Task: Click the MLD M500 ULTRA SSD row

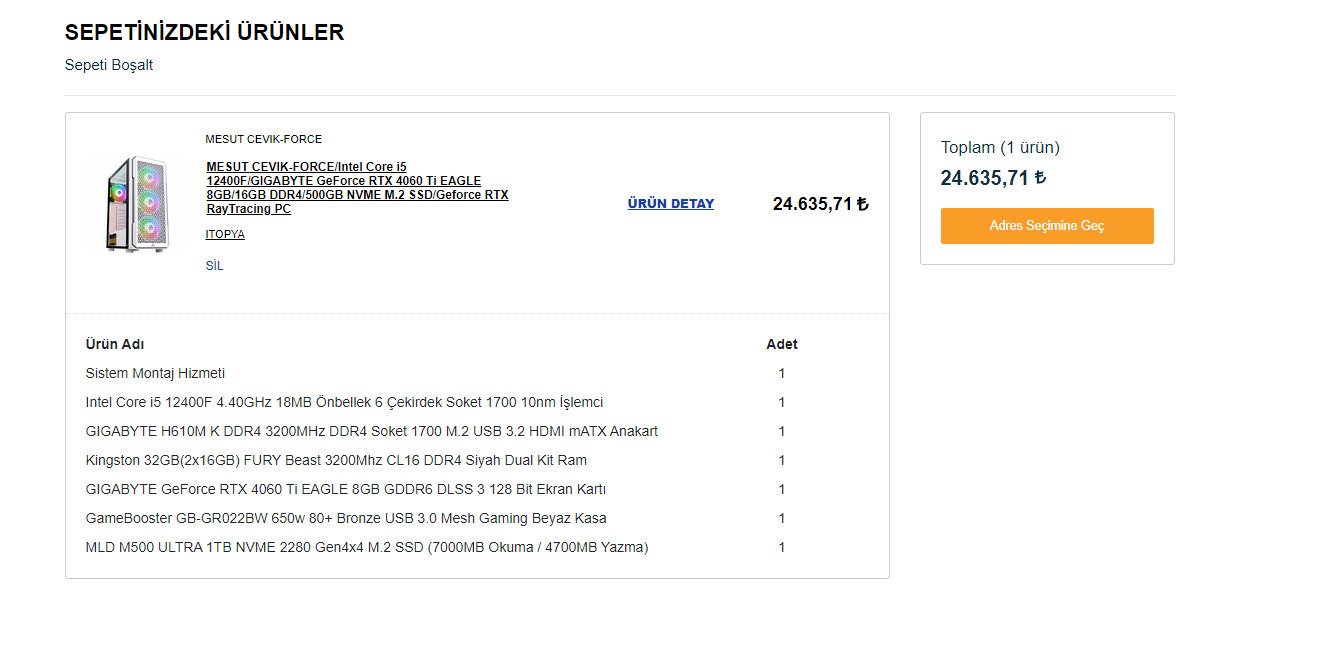Action: (367, 547)
